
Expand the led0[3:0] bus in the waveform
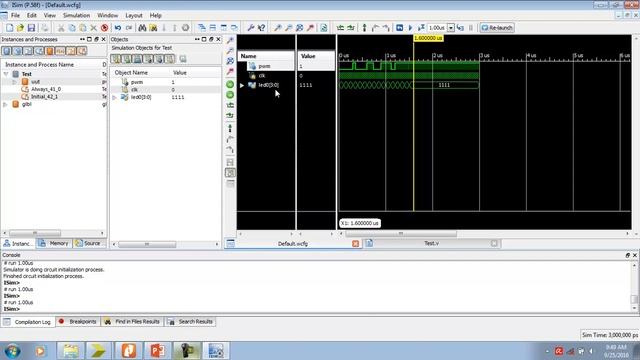point(242,85)
